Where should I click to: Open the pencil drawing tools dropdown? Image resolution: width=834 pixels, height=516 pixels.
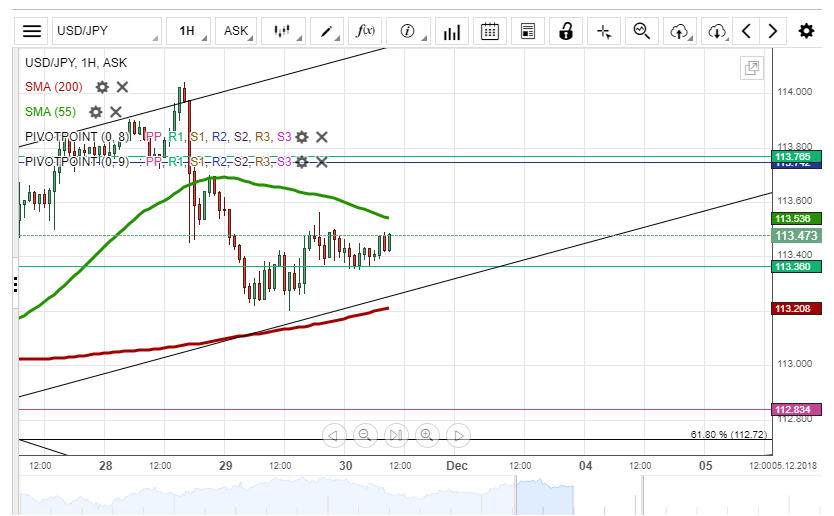click(327, 31)
